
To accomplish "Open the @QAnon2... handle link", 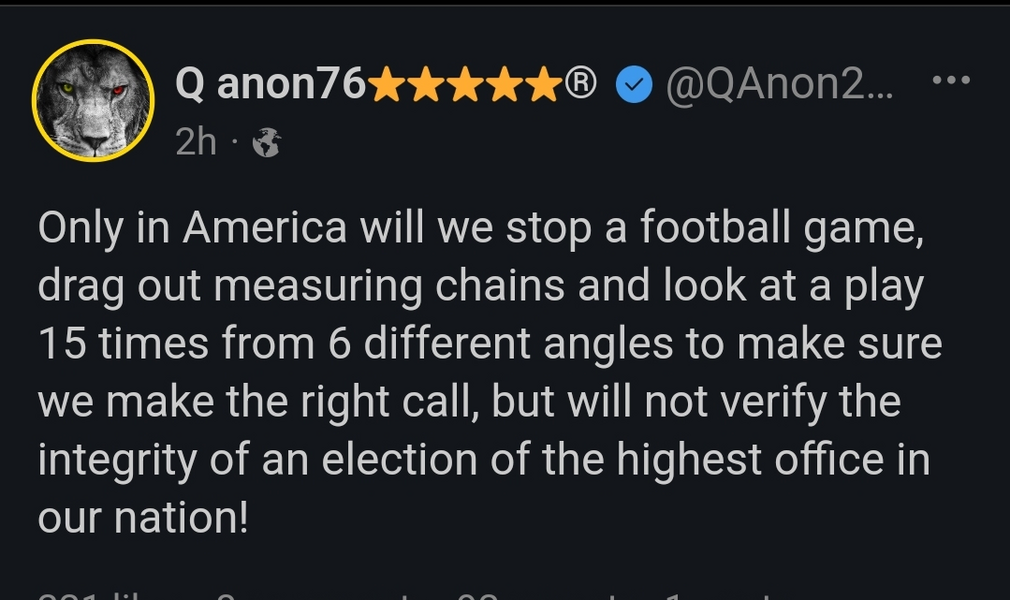I will click(780, 87).
